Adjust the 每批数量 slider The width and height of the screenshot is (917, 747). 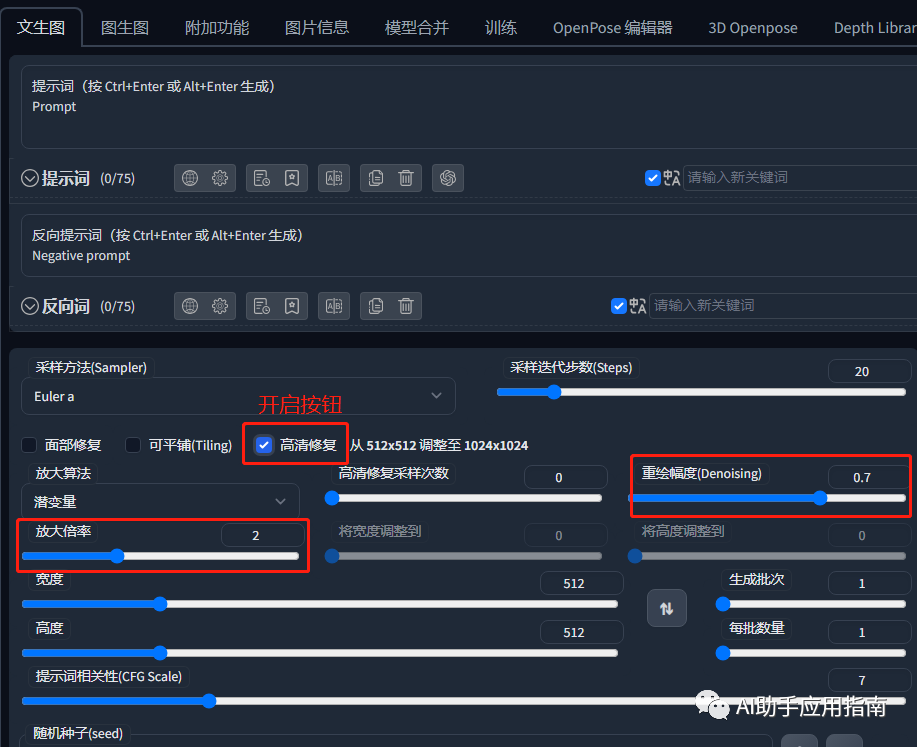[x=811, y=653]
